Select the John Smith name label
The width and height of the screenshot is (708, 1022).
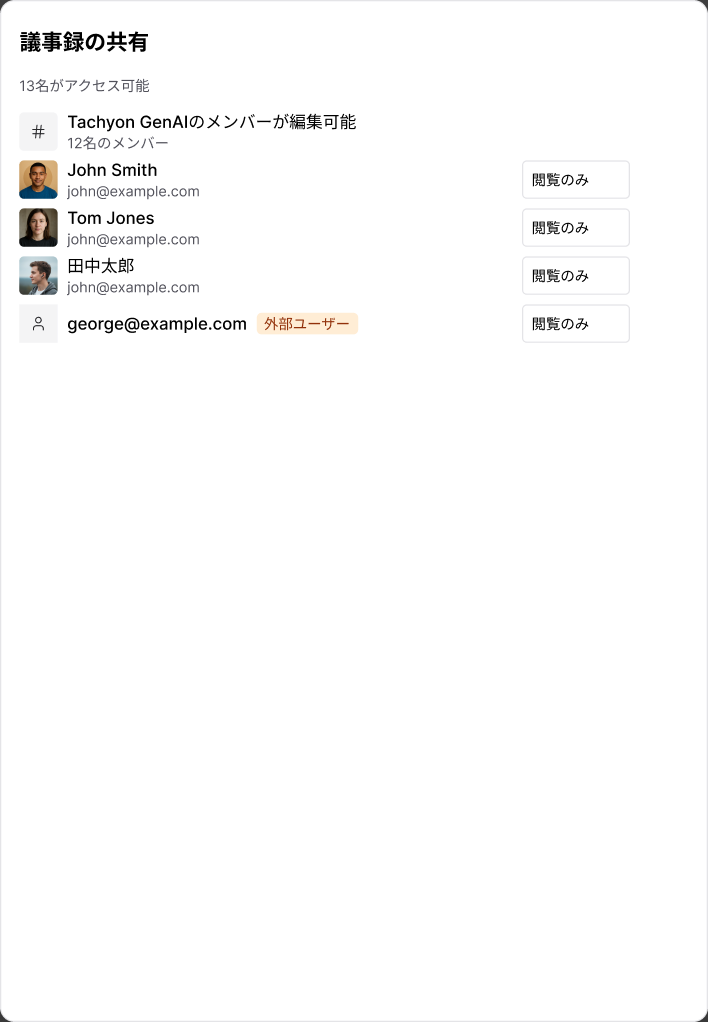point(112,170)
